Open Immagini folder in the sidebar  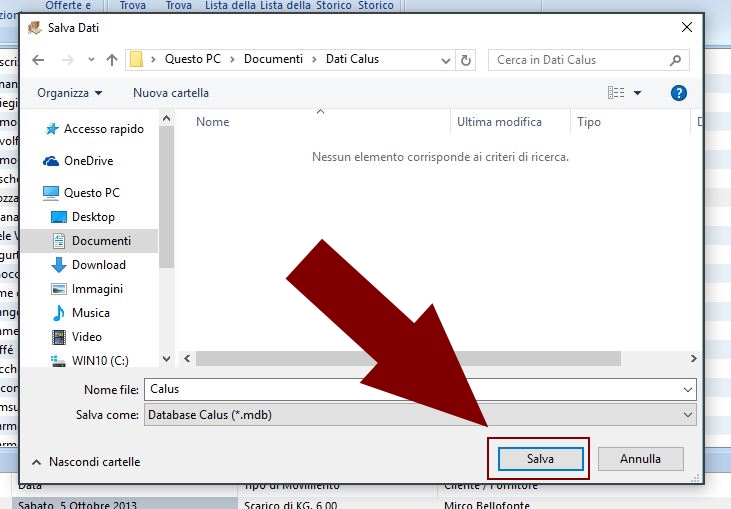pos(87,289)
